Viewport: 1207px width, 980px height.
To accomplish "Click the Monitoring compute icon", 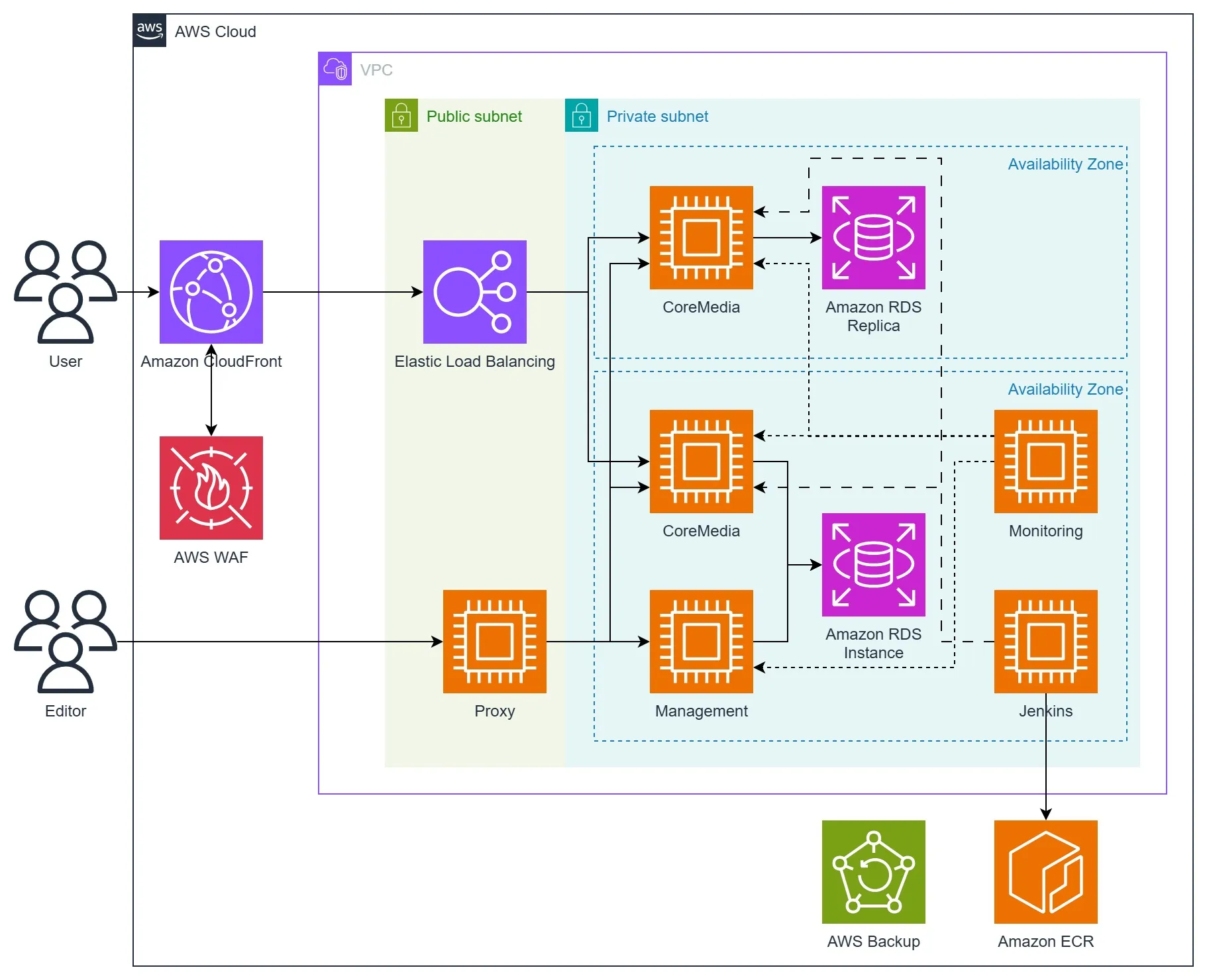I will point(1046,462).
